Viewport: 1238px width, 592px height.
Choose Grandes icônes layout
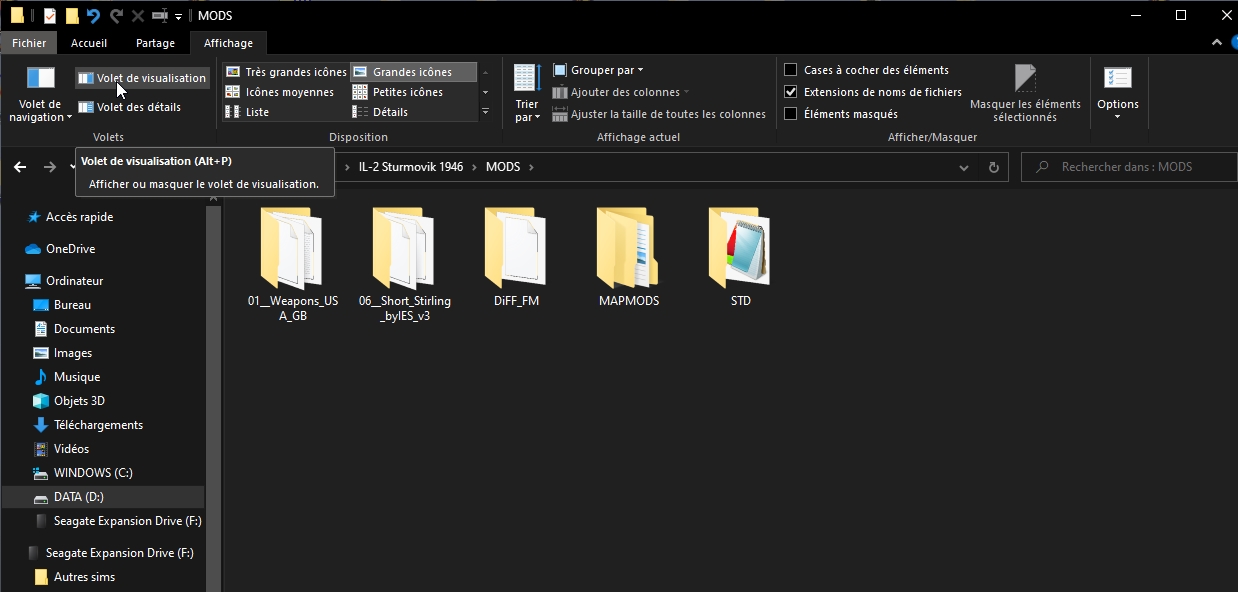click(x=413, y=72)
